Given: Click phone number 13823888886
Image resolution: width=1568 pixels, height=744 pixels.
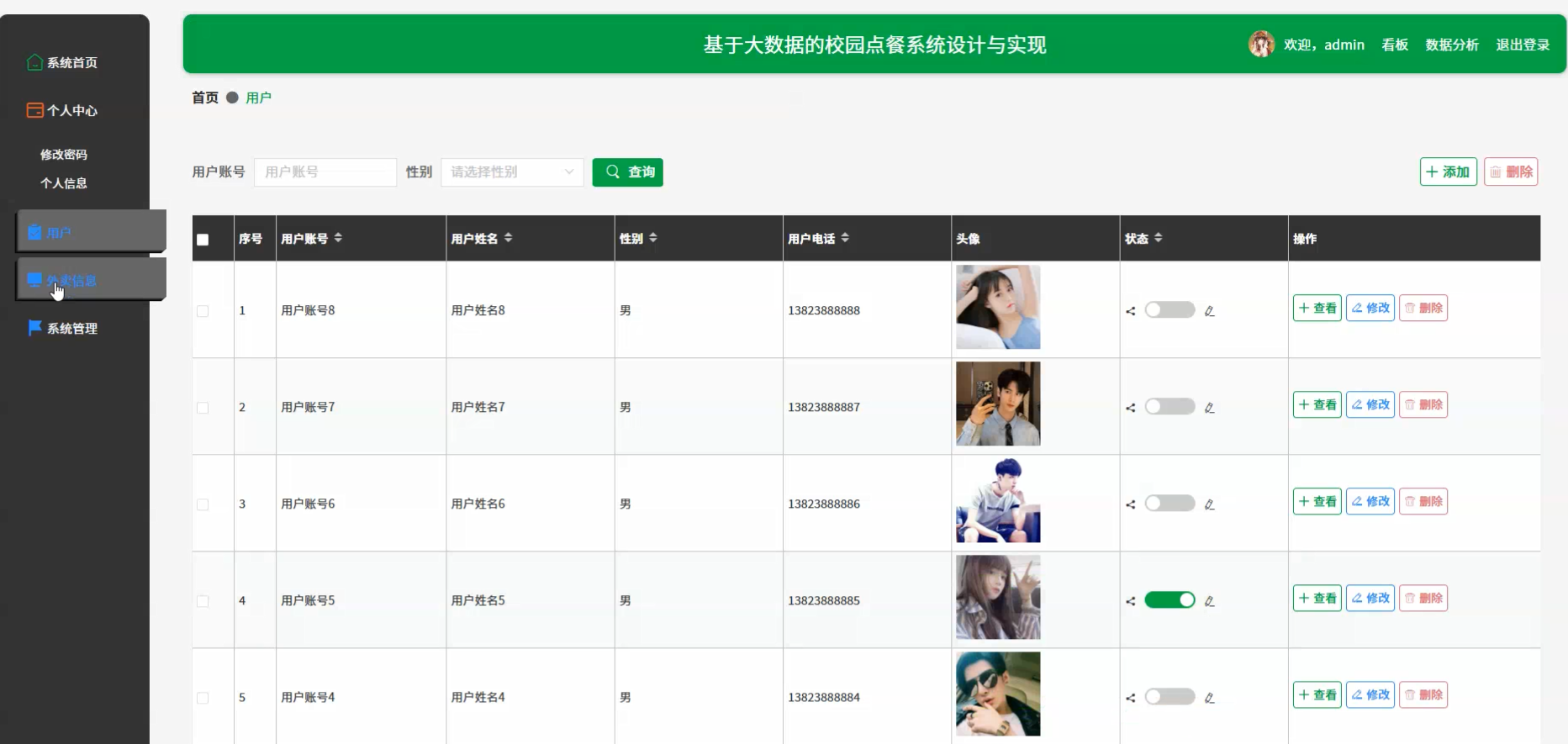Looking at the screenshot, I should tap(824, 504).
